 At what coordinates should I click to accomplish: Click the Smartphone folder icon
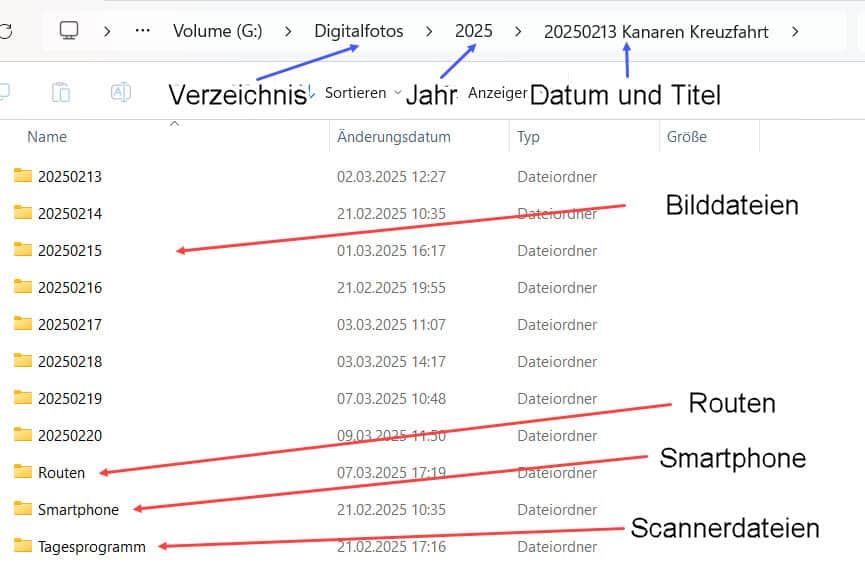click(x=23, y=509)
